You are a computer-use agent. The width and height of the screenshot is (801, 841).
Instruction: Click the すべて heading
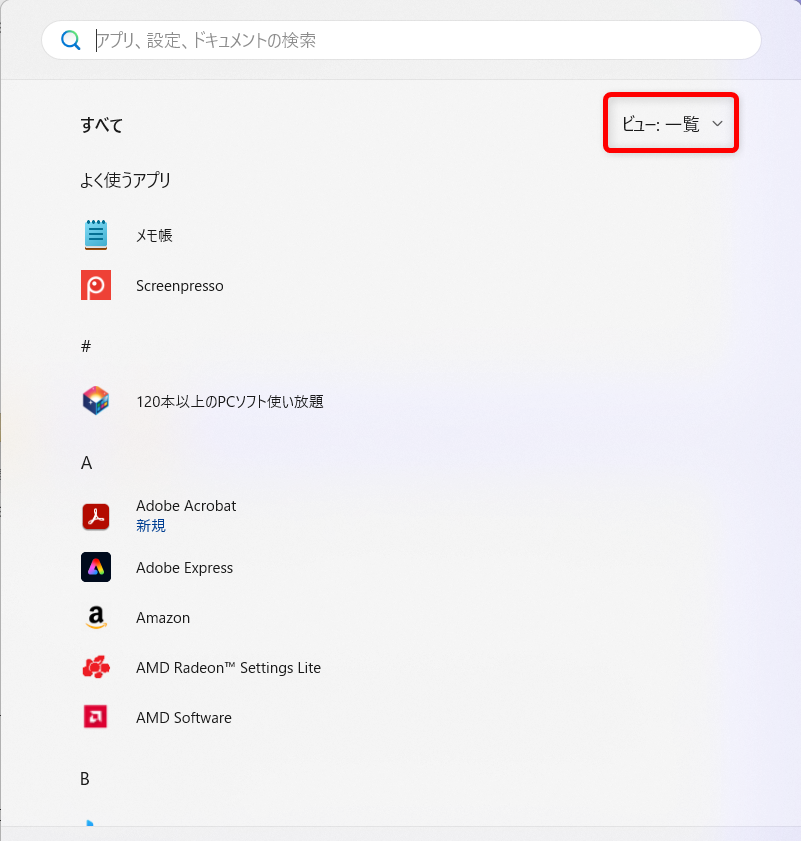[102, 125]
